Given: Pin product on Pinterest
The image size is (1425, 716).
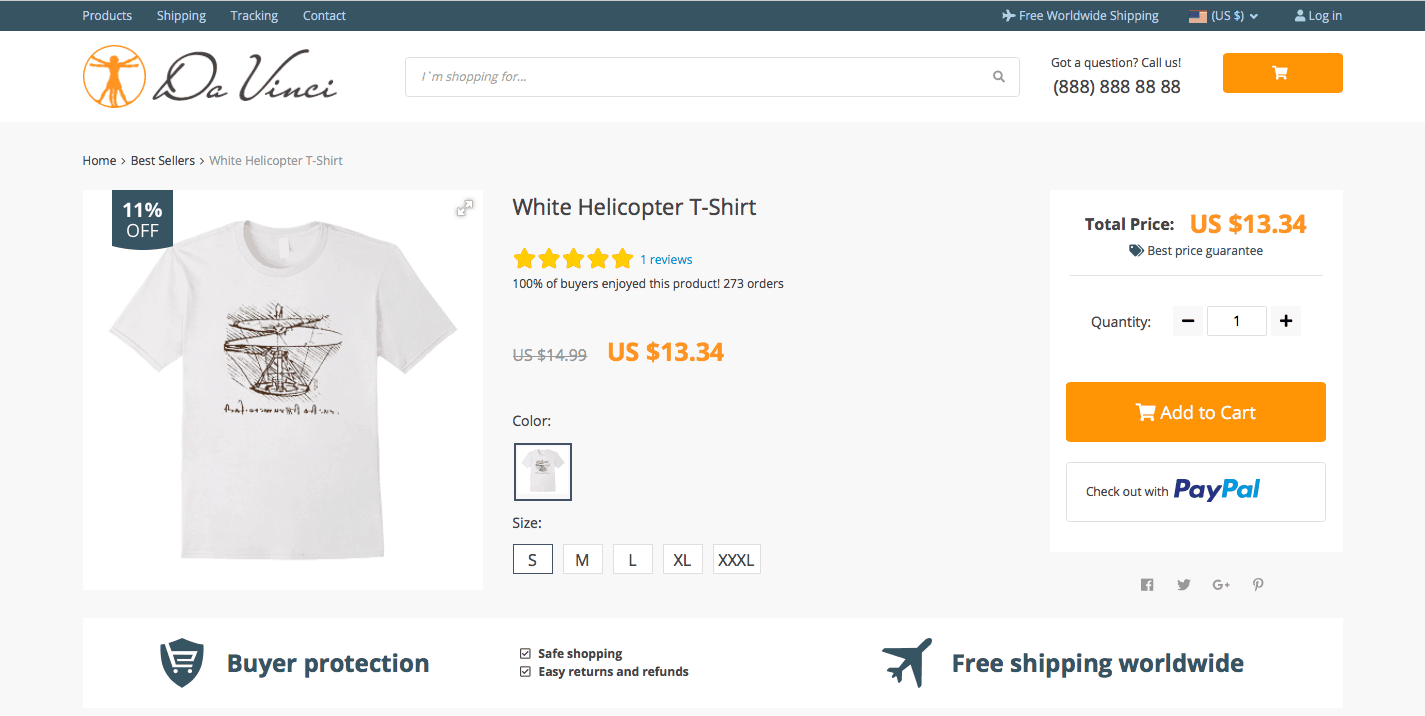Looking at the screenshot, I should pos(1258,585).
